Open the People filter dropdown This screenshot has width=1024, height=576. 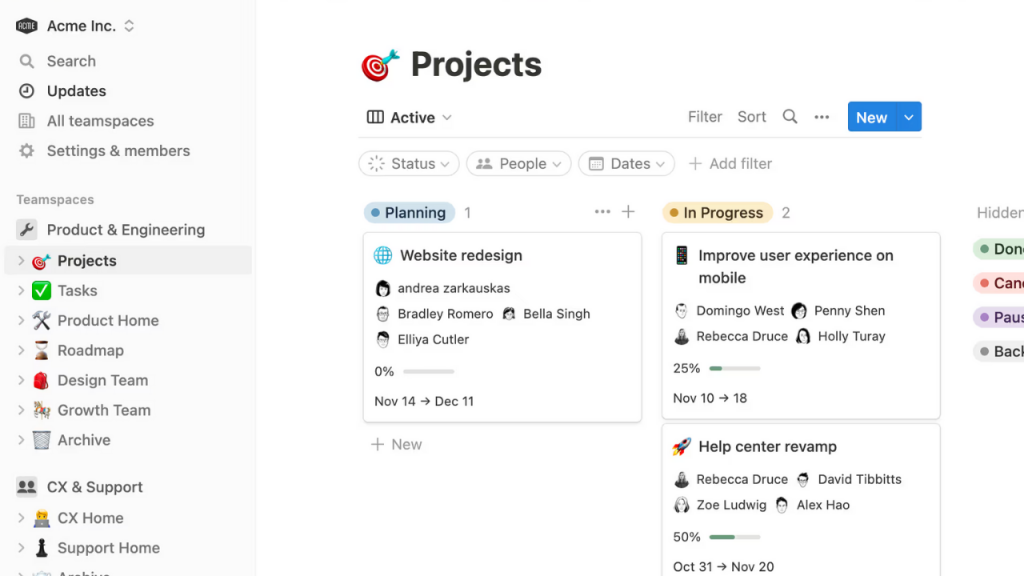click(519, 164)
